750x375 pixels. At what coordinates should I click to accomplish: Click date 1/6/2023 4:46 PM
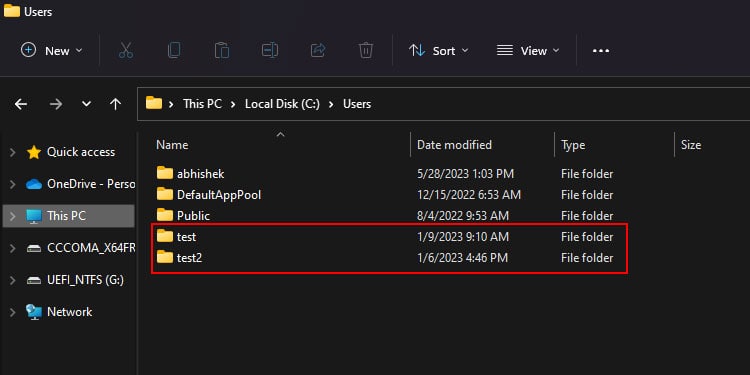click(x=463, y=258)
